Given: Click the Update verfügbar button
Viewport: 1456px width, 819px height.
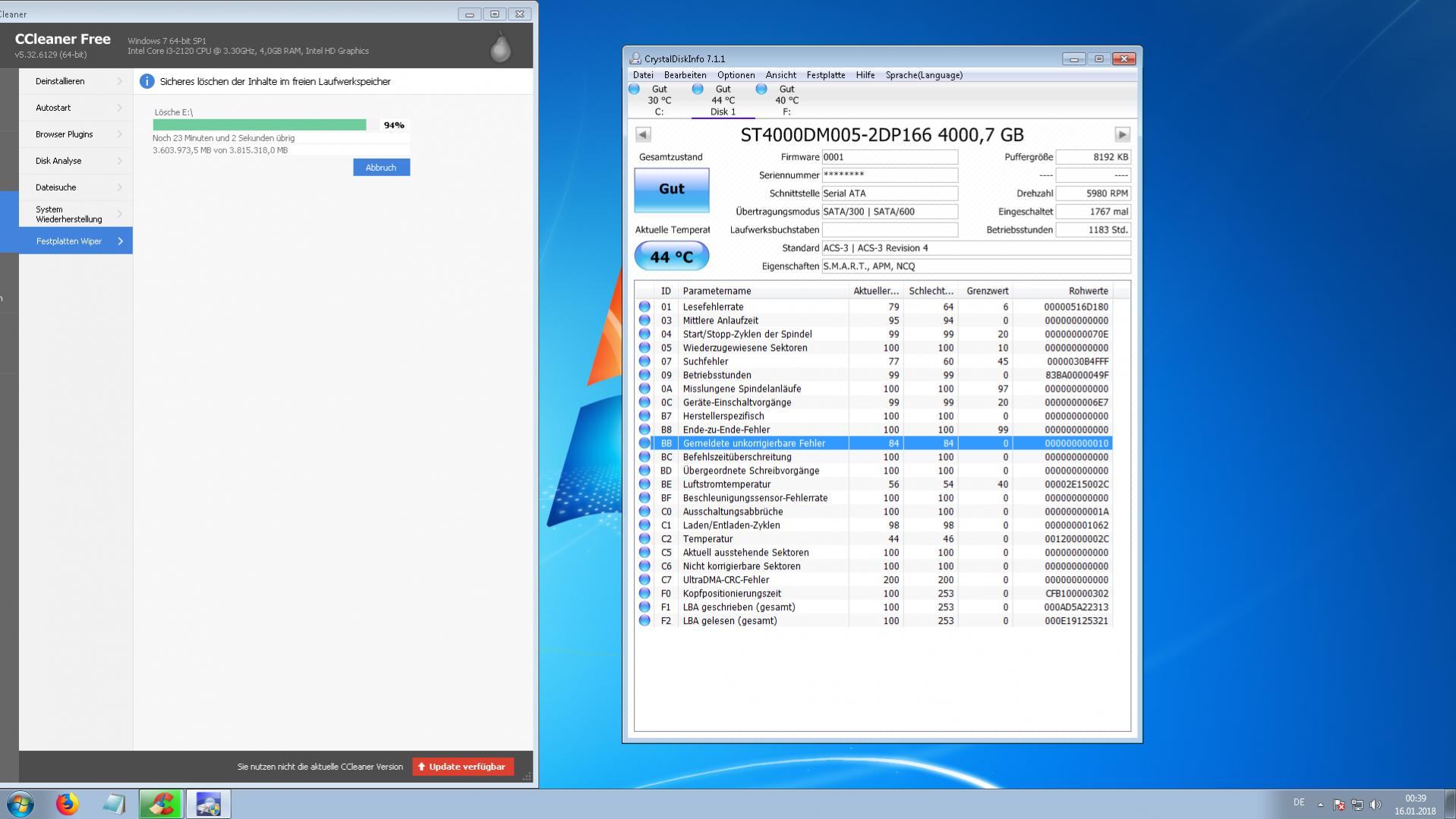Looking at the screenshot, I should point(463,767).
